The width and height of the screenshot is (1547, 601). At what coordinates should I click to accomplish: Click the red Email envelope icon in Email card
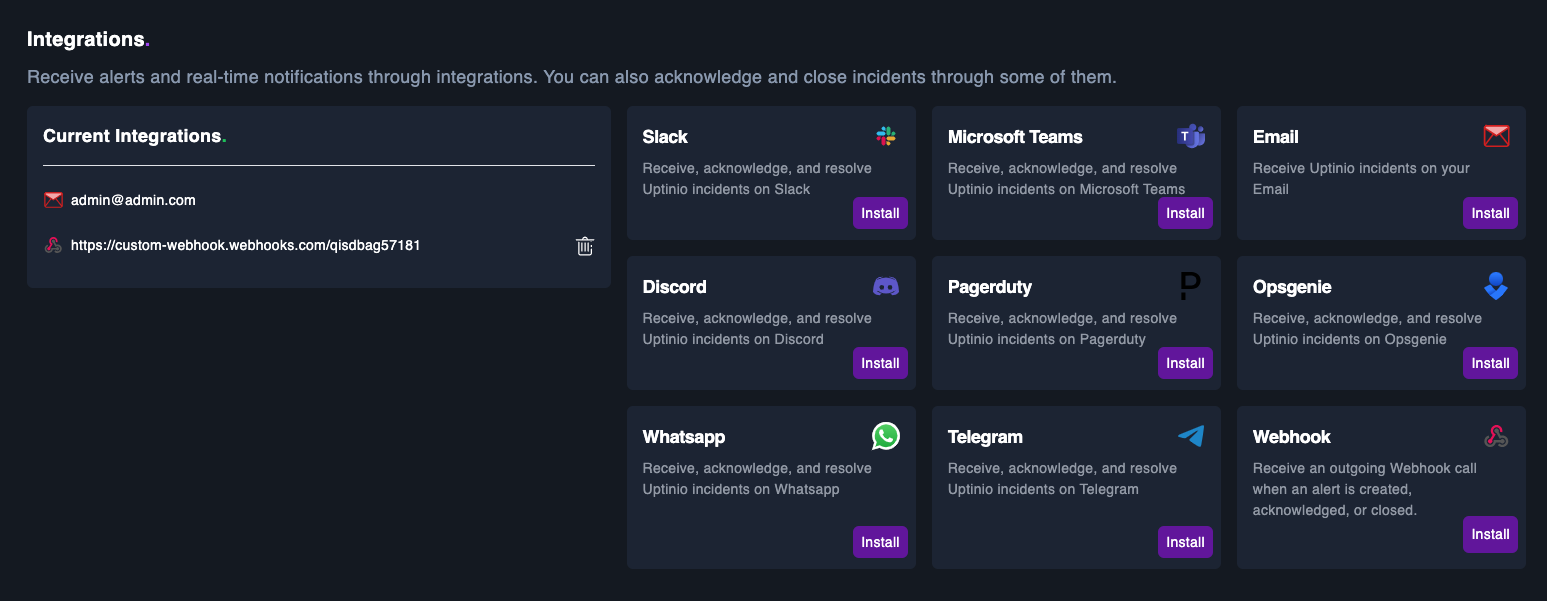click(1496, 136)
